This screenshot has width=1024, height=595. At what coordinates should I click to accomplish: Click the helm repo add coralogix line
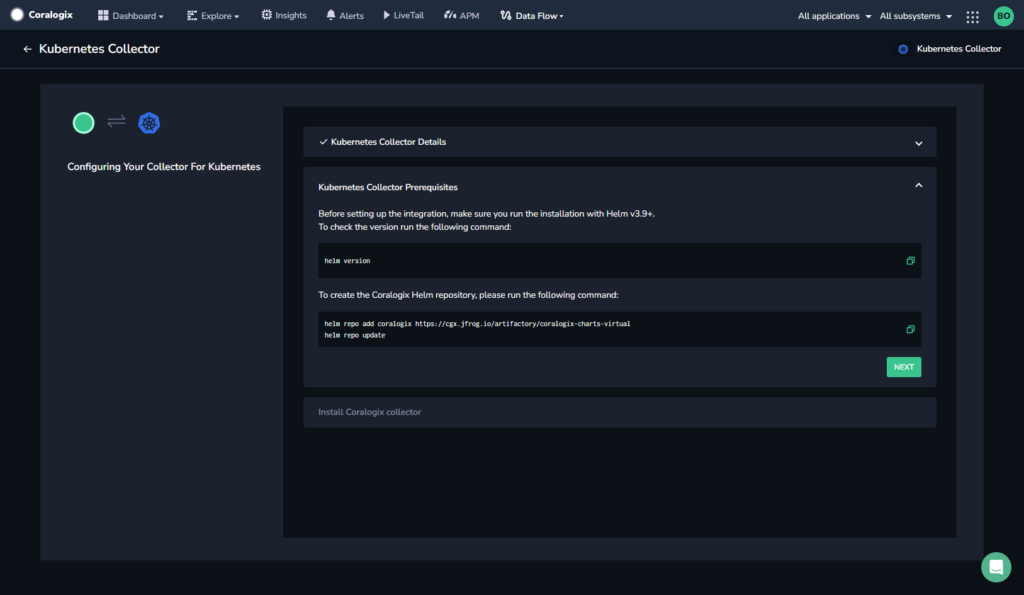[x=477, y=323]
